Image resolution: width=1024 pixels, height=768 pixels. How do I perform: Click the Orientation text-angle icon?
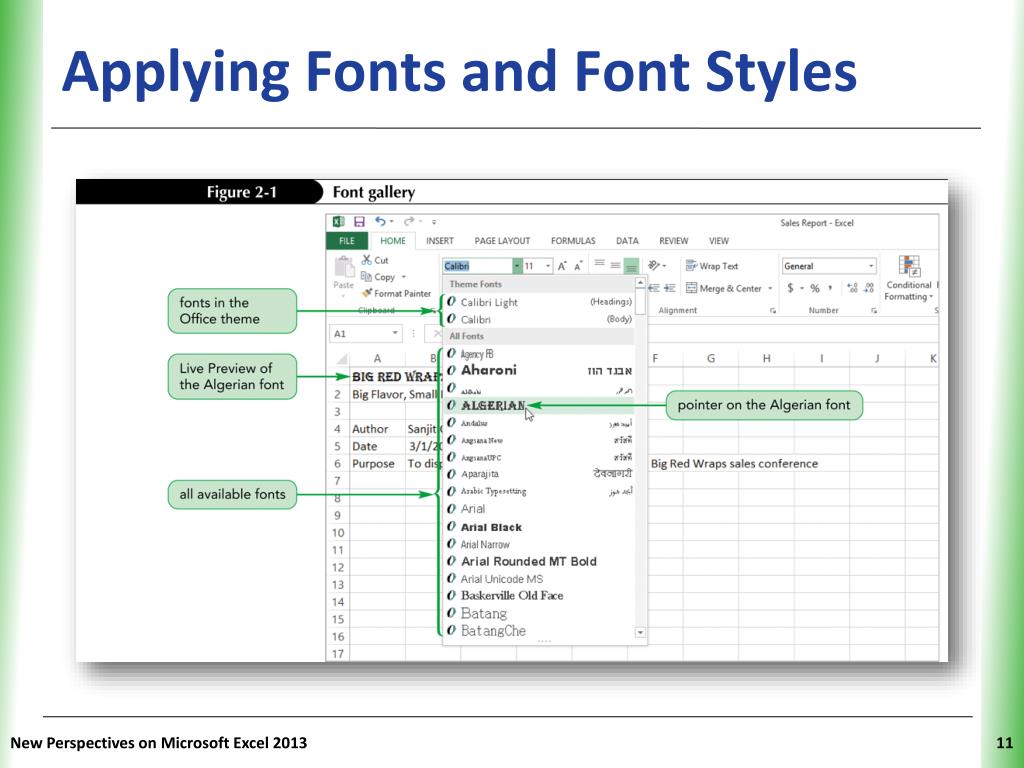pyautogui.click(x=654, y=266)
